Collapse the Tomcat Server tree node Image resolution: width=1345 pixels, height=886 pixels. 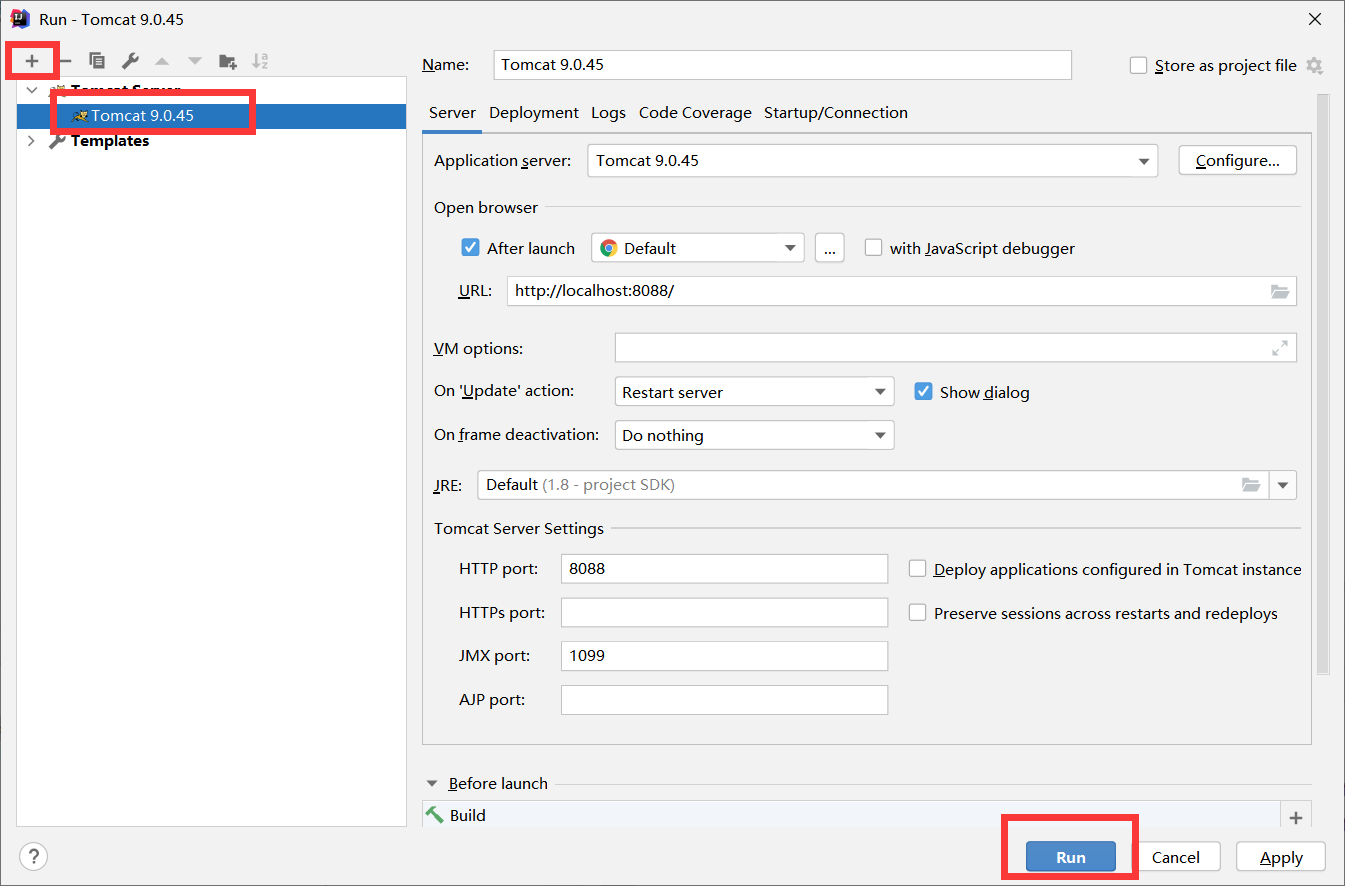coord(32,90)
